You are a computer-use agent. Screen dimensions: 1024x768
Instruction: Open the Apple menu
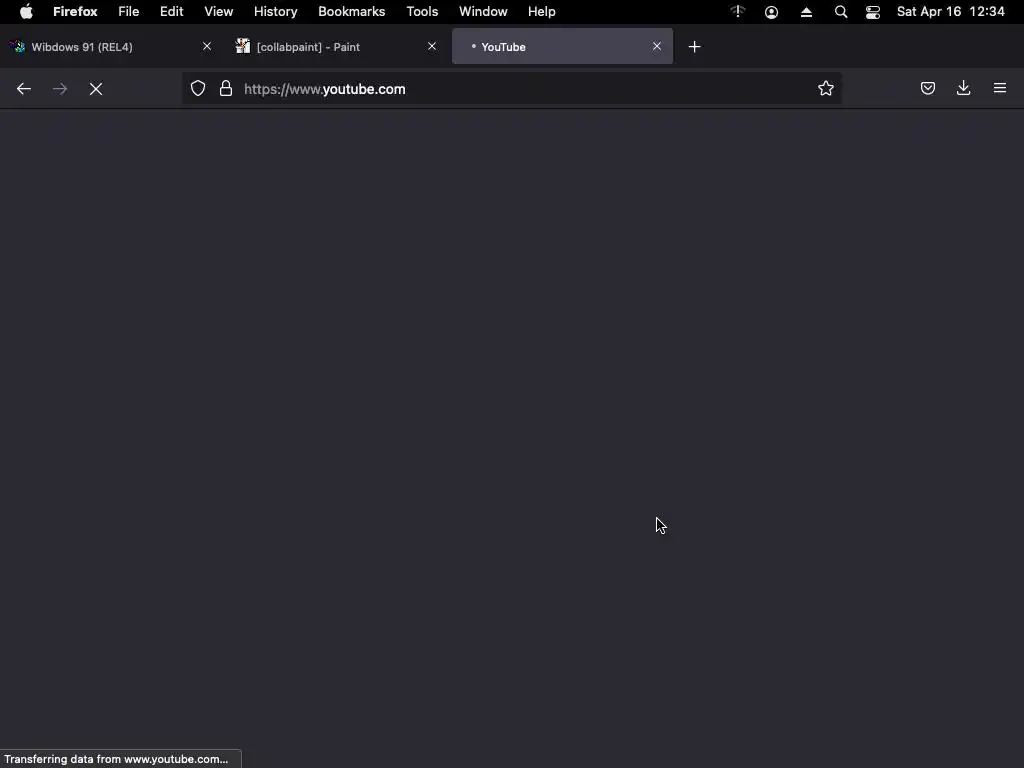26,11
